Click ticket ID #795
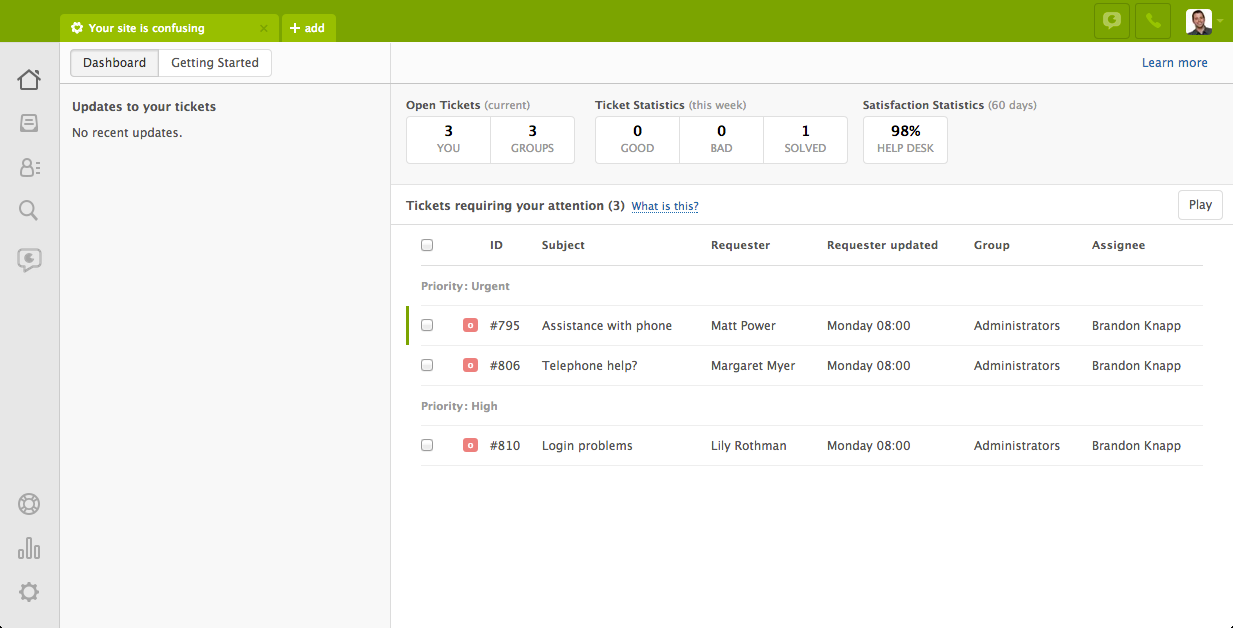Screen dimensions: 1233x628 (505, 325)
